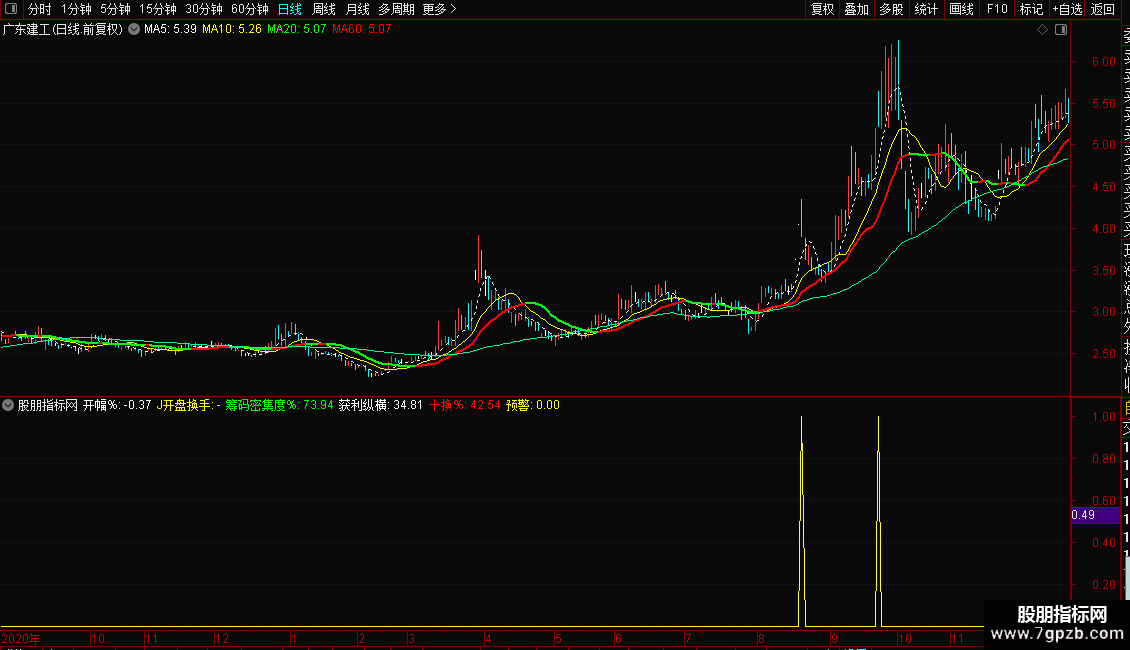
Task: Select the 15分钟 period tab
Action: [158, 9]
